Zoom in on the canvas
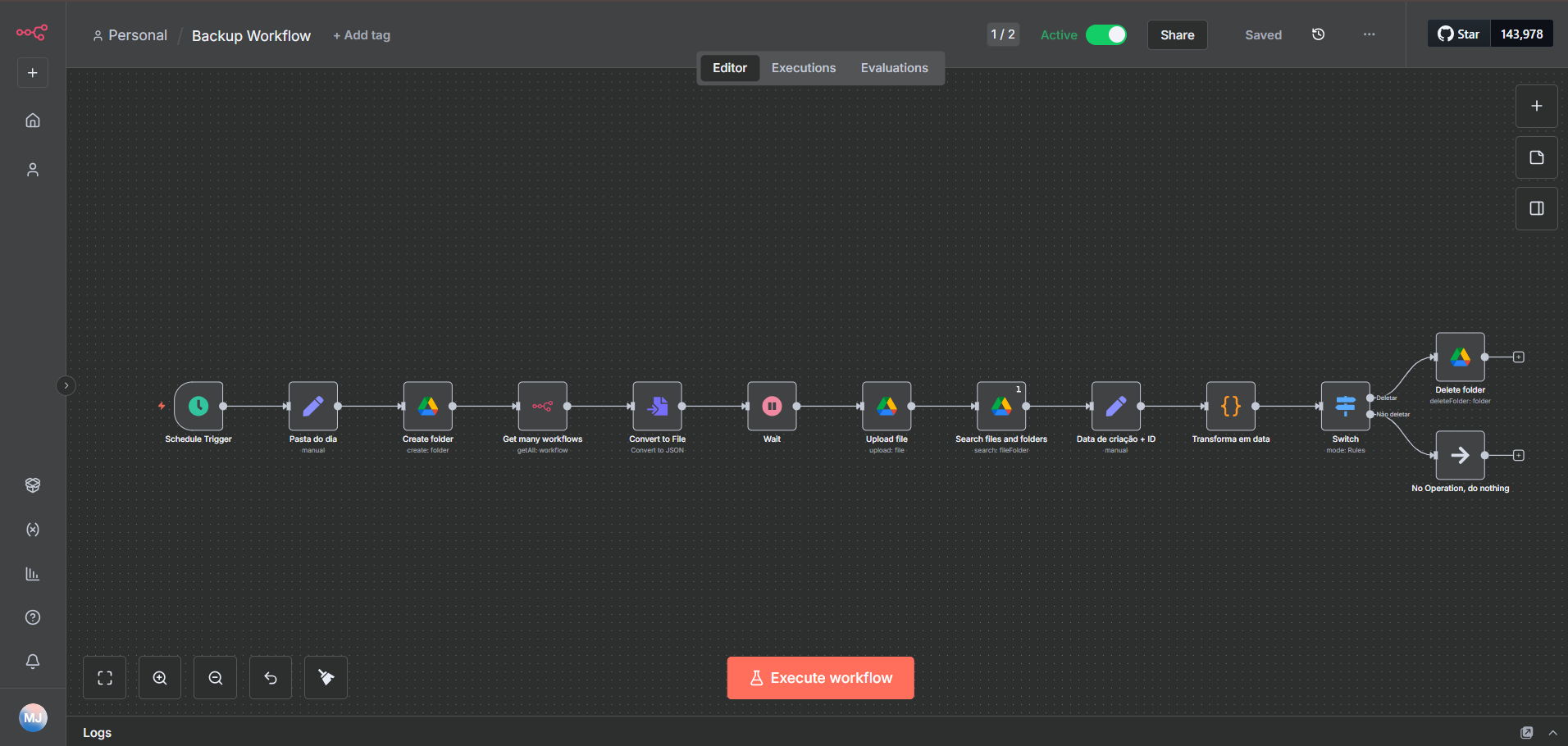This screenshot has height=746, width=1568. coord(159,677)
